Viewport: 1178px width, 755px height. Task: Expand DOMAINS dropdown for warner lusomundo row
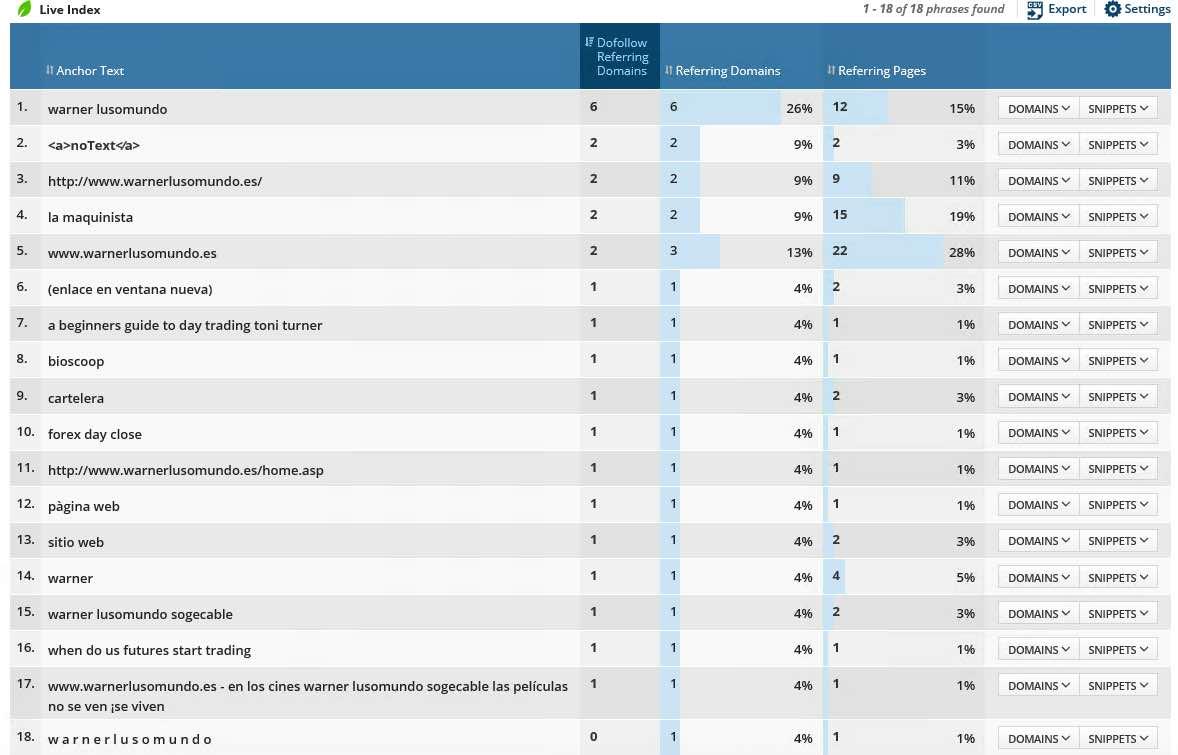click(1038, 109)
